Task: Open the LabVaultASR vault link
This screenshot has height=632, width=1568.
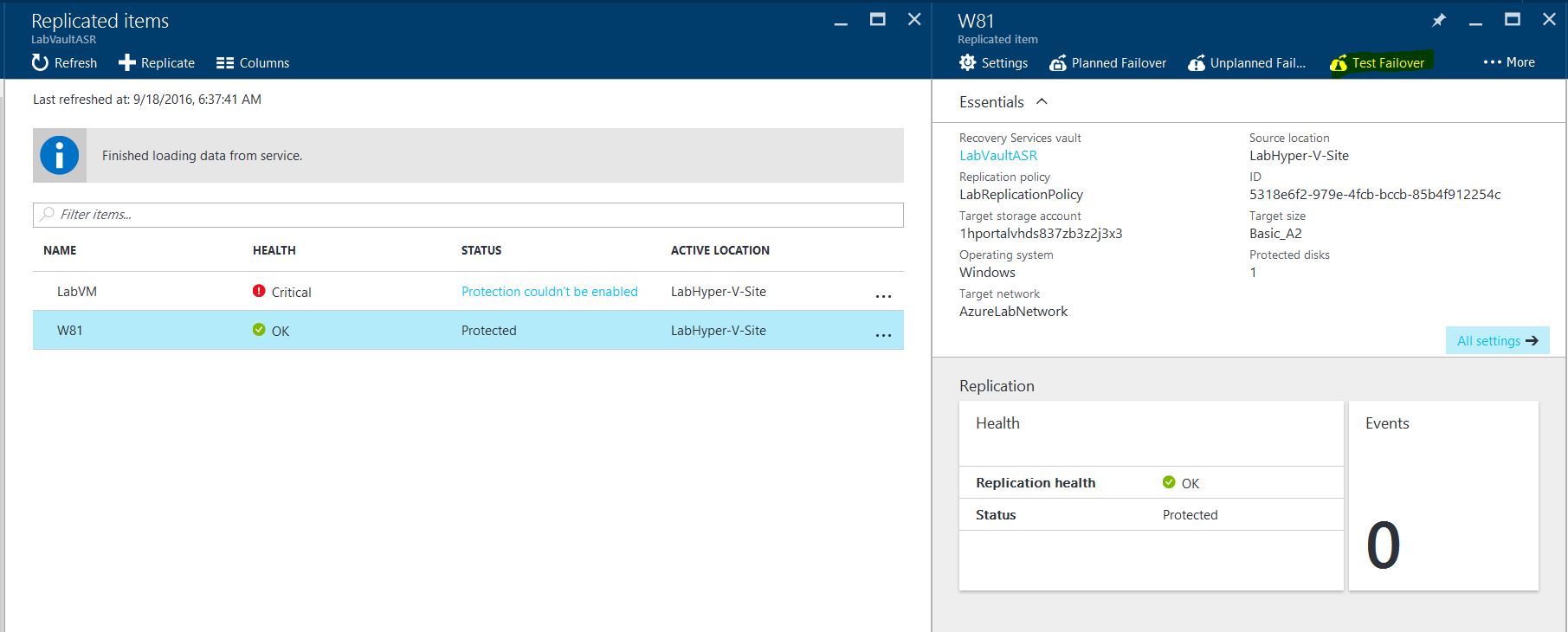Action: pyautogui.click(x=997, y=156)
